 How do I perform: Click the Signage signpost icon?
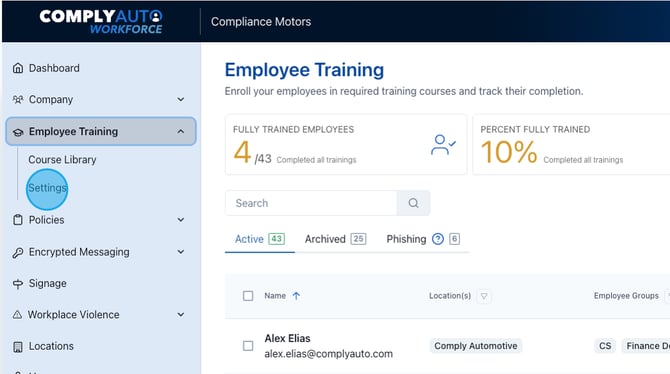pos(18,284)
